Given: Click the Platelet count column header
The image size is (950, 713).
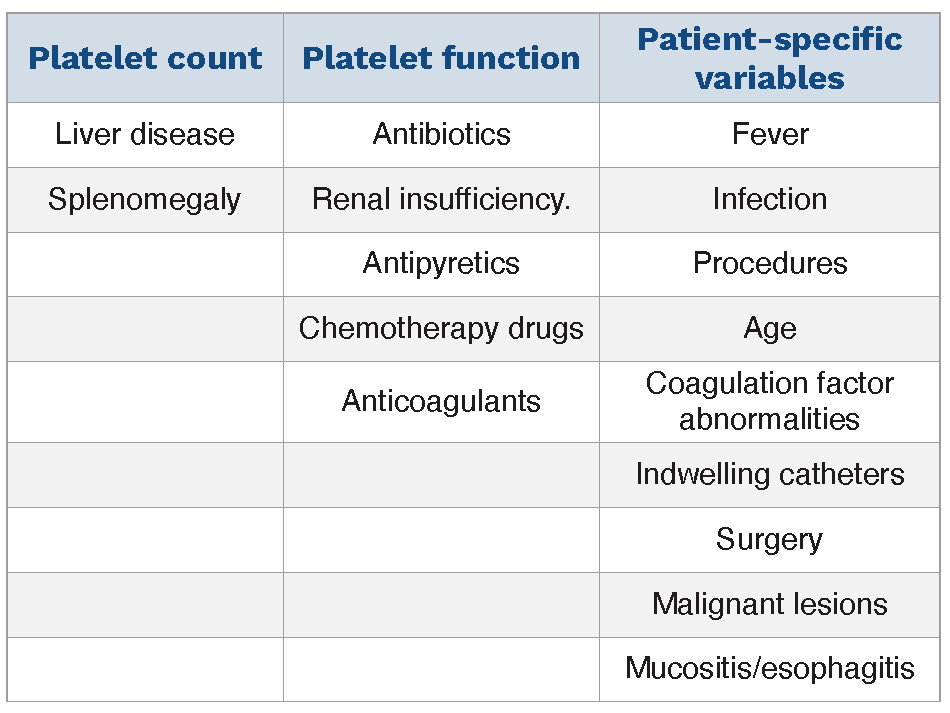Looking at the screenshot, I should 145,58.
